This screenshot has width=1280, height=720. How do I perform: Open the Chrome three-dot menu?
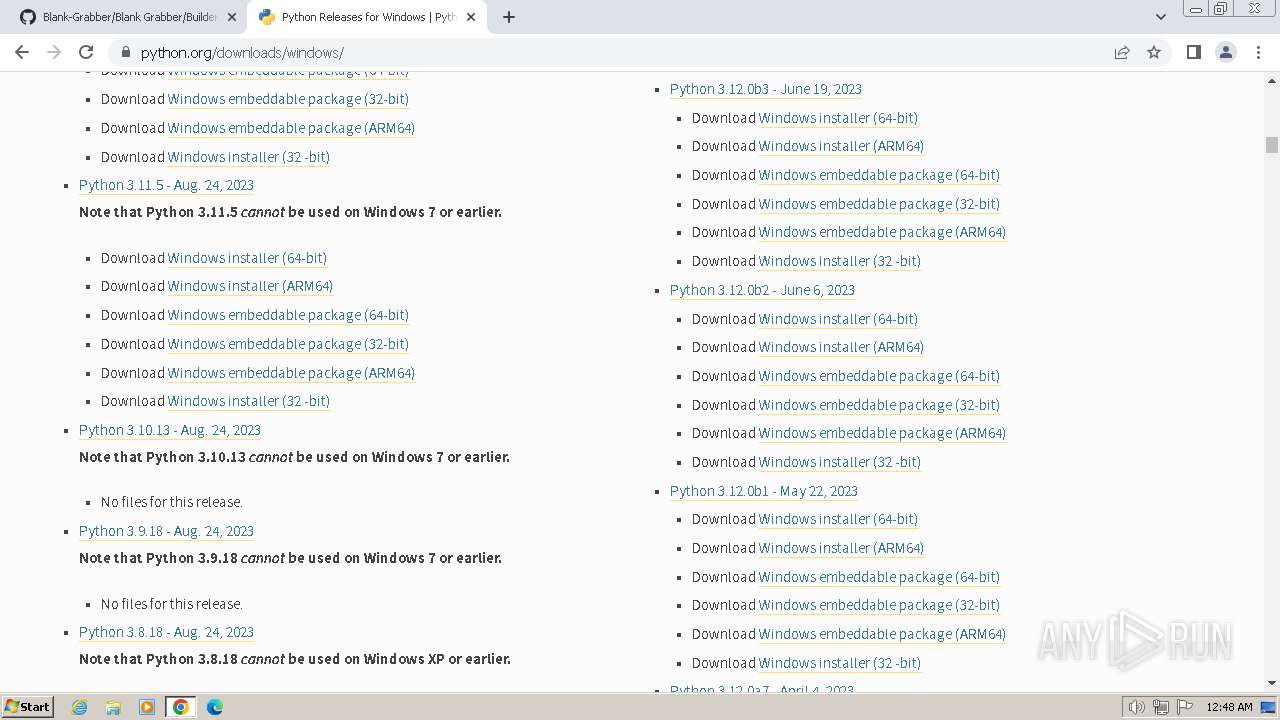point(1258,52)
